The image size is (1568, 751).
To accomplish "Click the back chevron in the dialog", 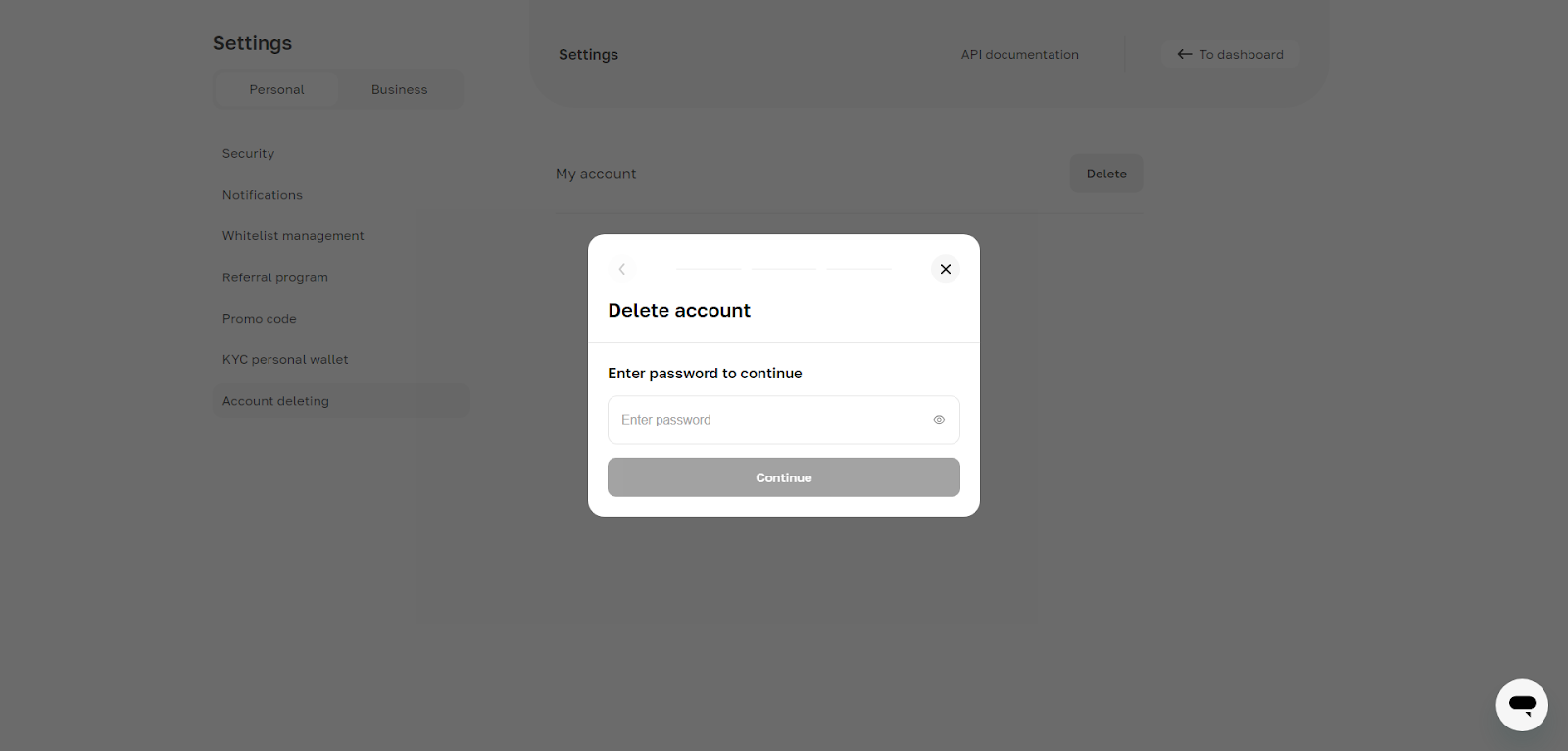I will pyautogui.click(x=622, y=269).
